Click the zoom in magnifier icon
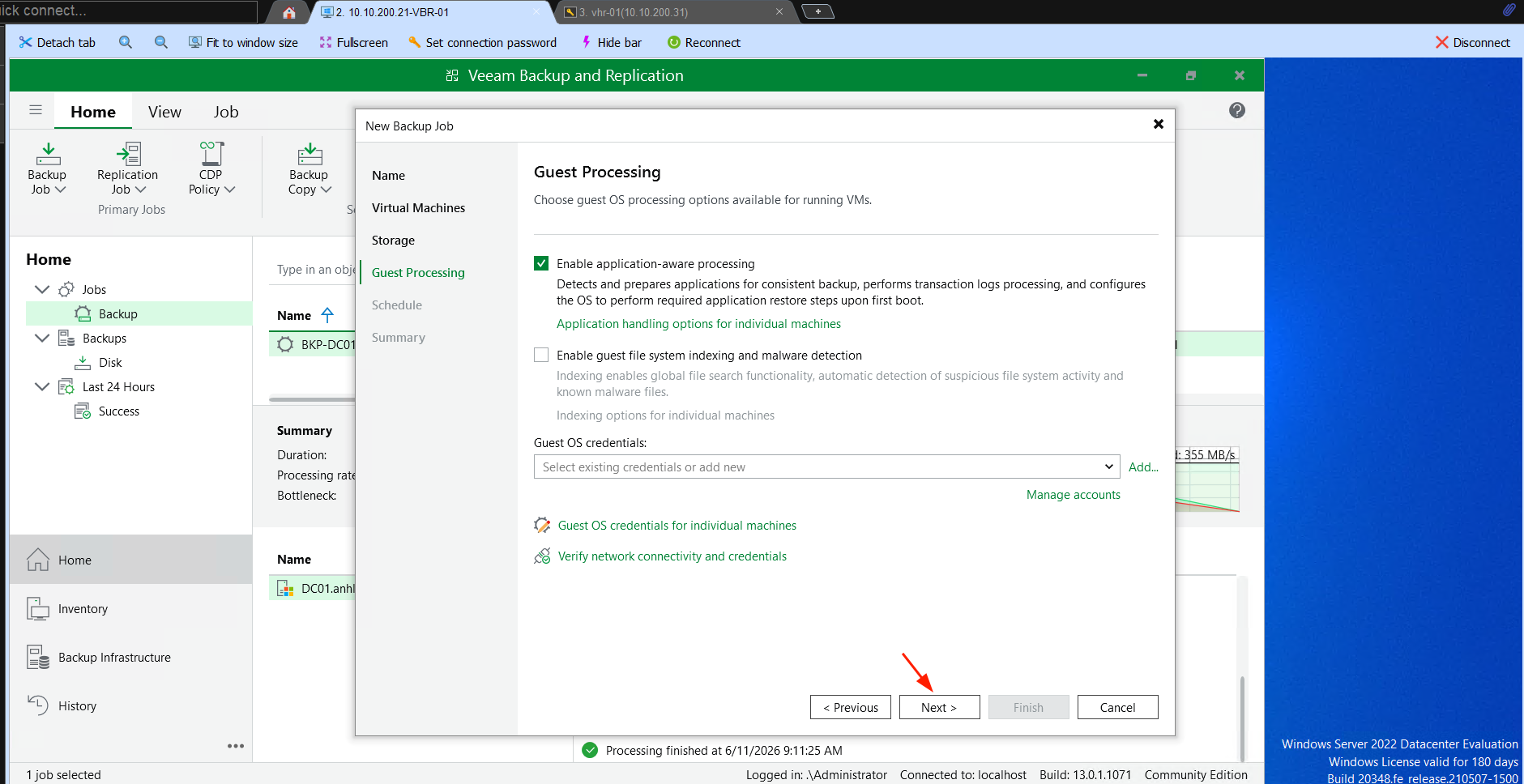 [126, 42]
